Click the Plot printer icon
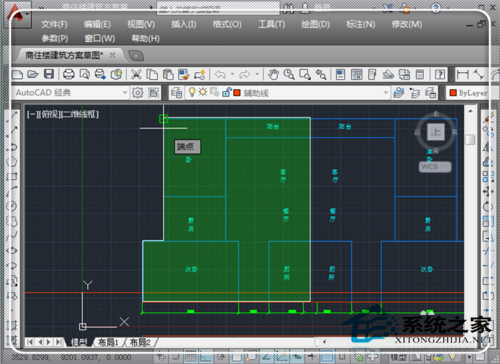The width and height of the screenshot is (500, 364). [x=69, y=74]
